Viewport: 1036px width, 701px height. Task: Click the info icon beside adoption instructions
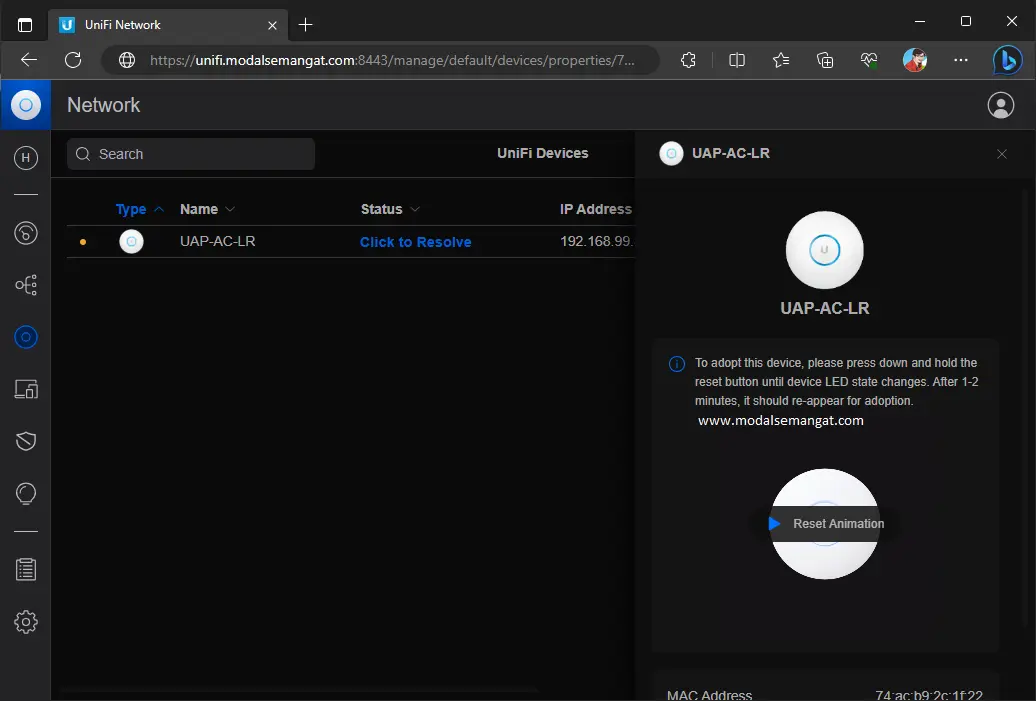pos(677,364)
